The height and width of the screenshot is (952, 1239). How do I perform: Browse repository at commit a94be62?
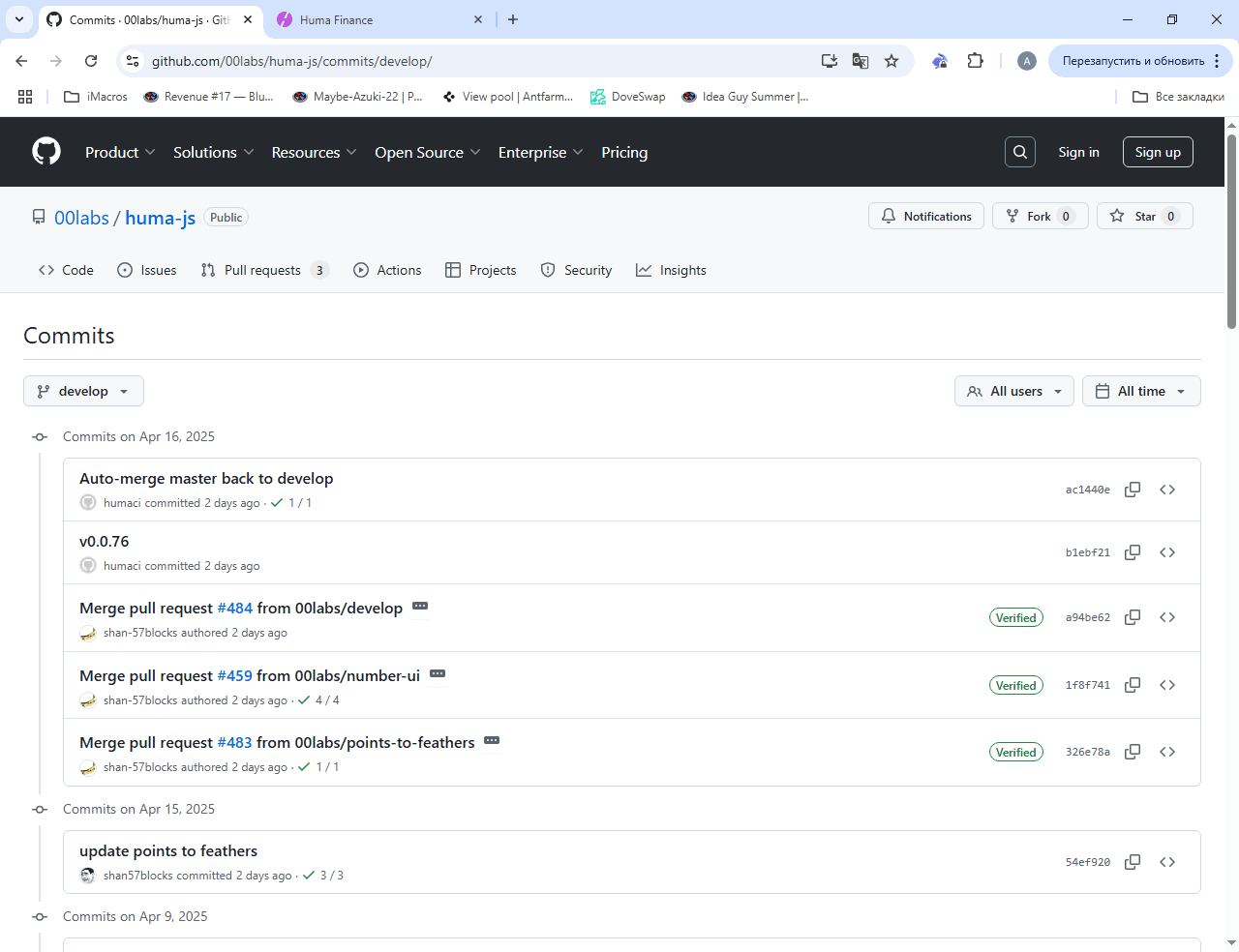(1167, 617)
